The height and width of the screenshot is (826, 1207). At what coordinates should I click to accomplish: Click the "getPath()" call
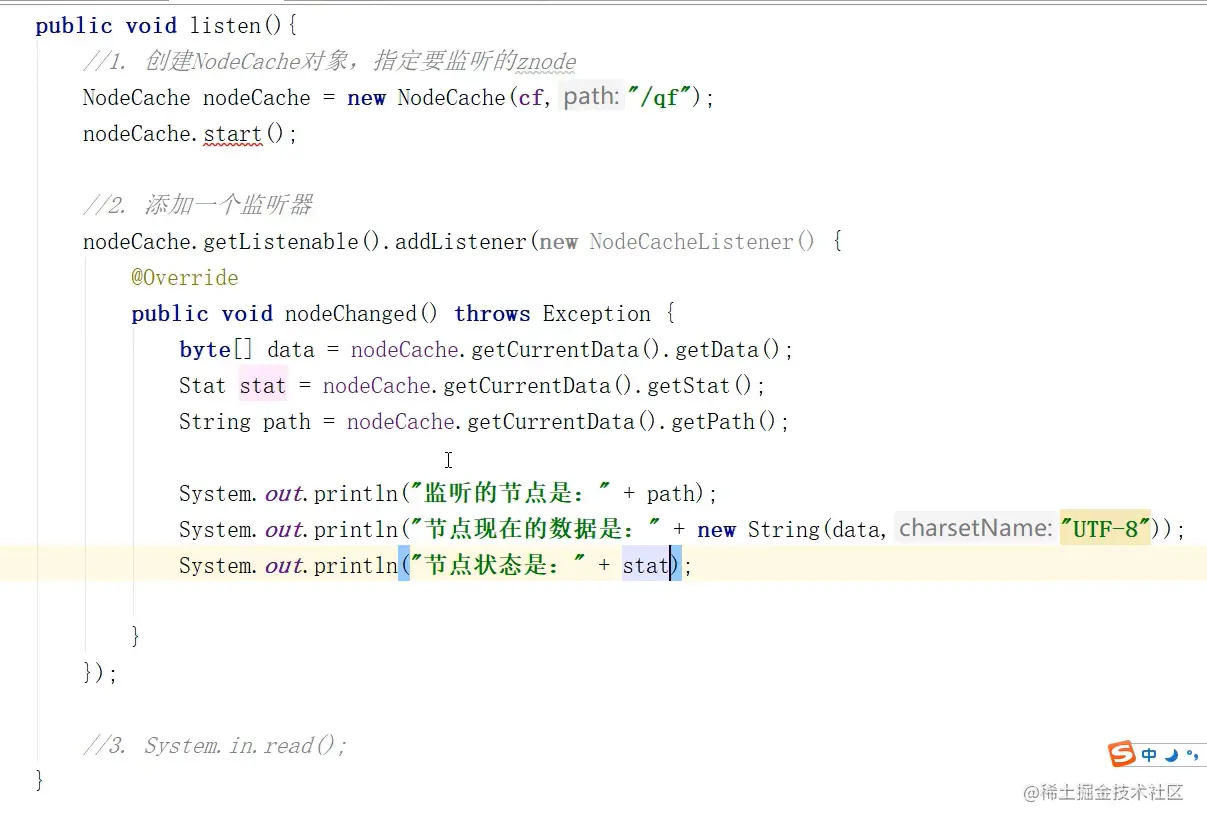725,422
